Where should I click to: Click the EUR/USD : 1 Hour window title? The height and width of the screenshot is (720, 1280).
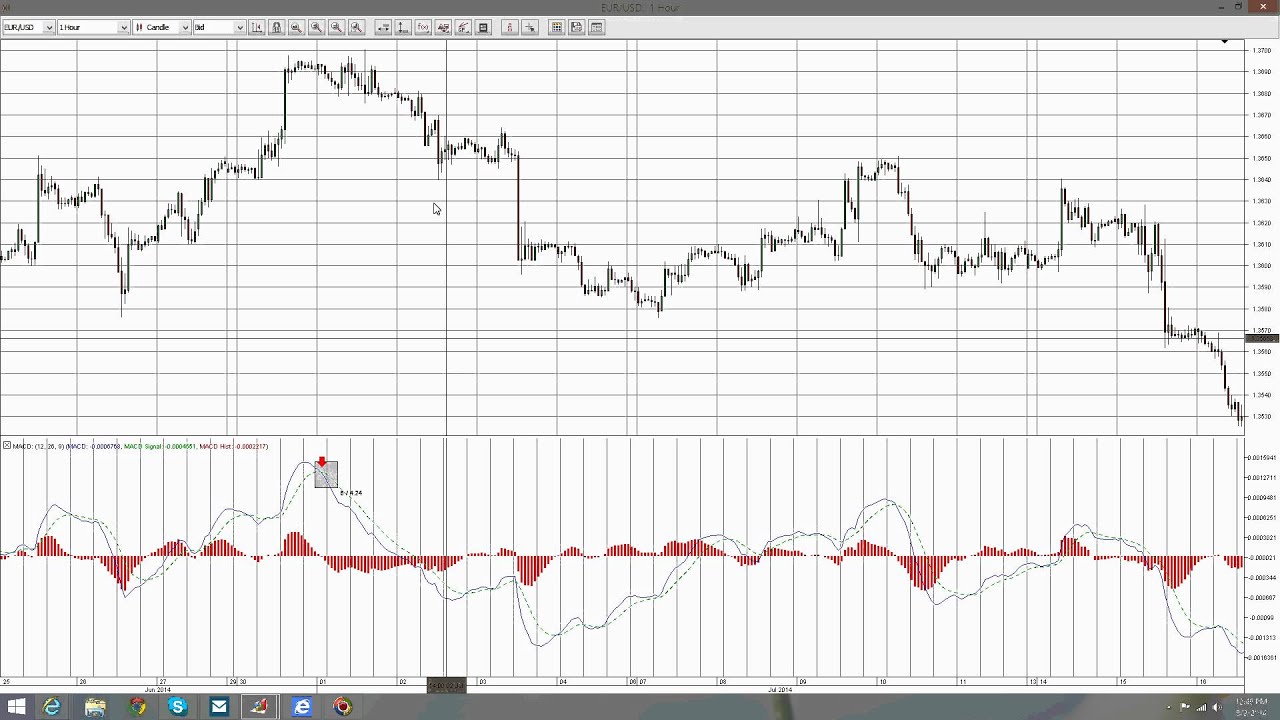click(x=640, y=8)
